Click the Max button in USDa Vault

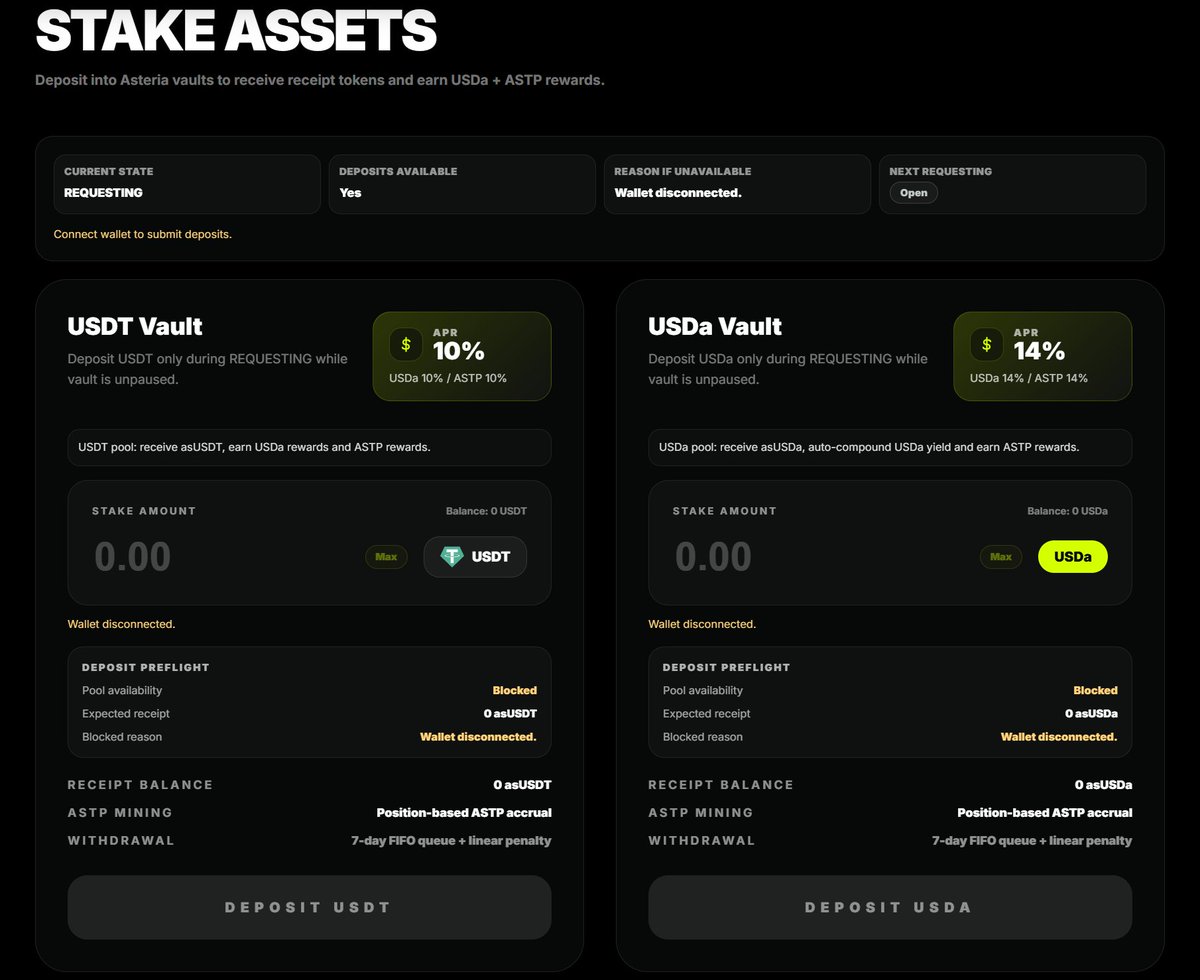coord(1000,557)
